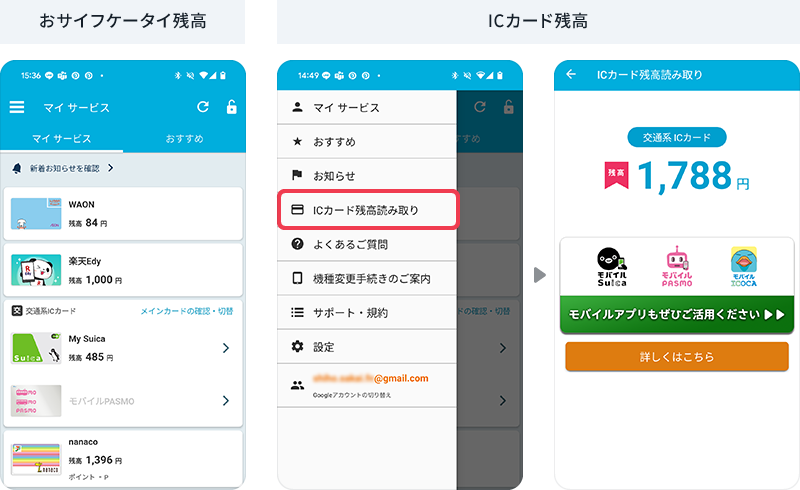Screen dimensions: 800x490
Task: Tap the モバイル Suica penguin logo
Action: [x=612, y=266]
